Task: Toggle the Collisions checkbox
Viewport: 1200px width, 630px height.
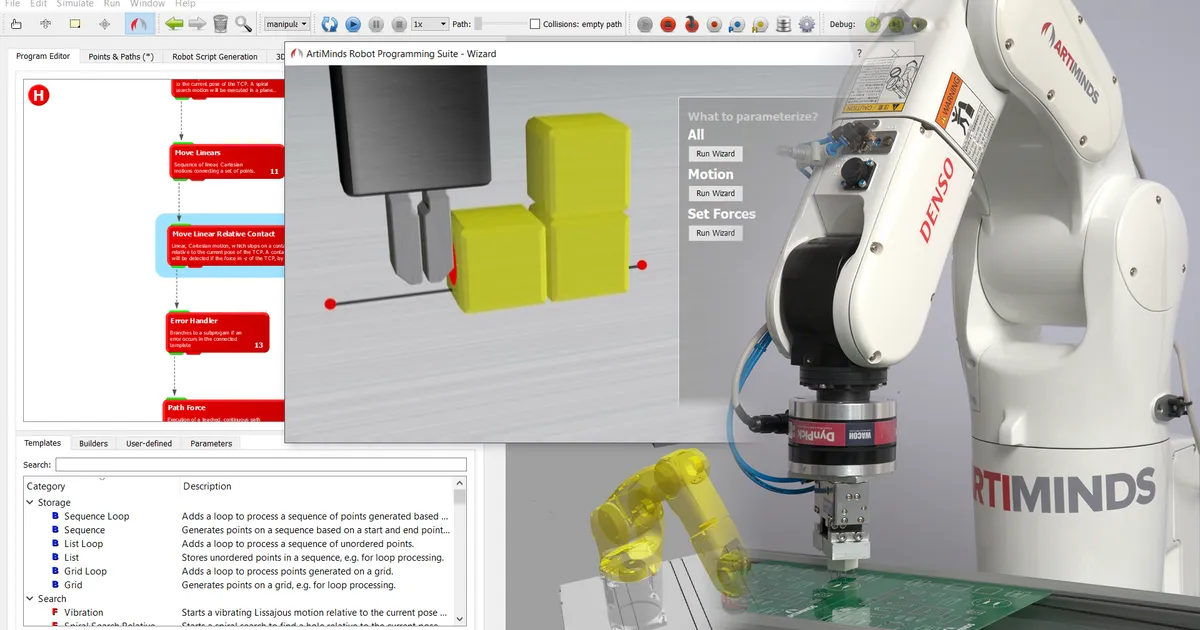Action: [x=535, y=24]
